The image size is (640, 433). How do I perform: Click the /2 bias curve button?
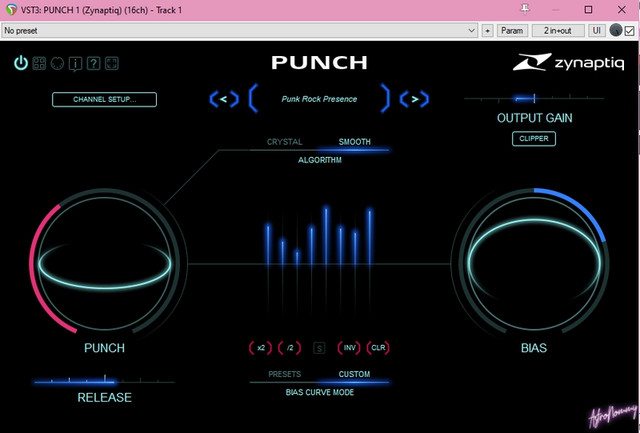(x=290, y=348)
